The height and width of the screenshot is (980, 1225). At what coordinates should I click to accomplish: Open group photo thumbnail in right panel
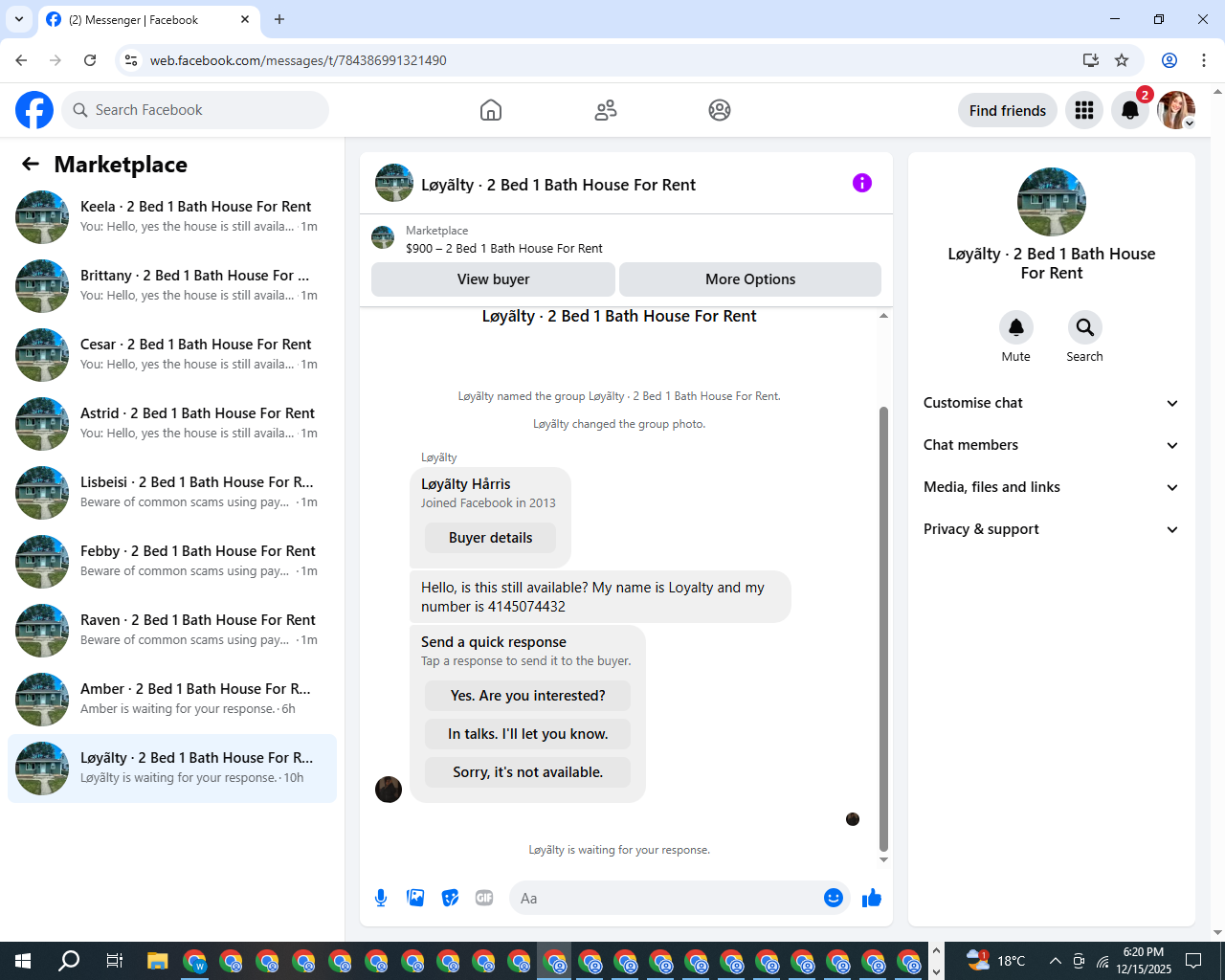(1052, 202)
